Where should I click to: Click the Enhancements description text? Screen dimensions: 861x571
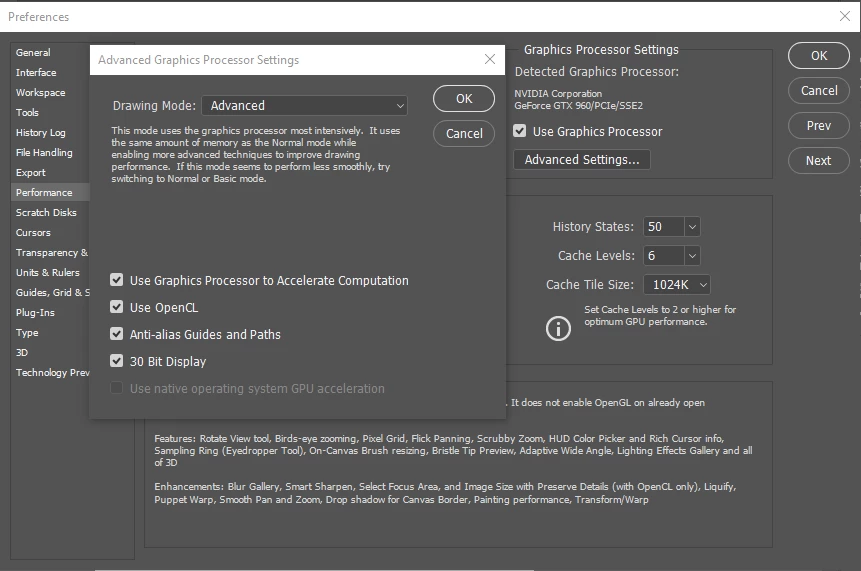[x=445, y=493]
